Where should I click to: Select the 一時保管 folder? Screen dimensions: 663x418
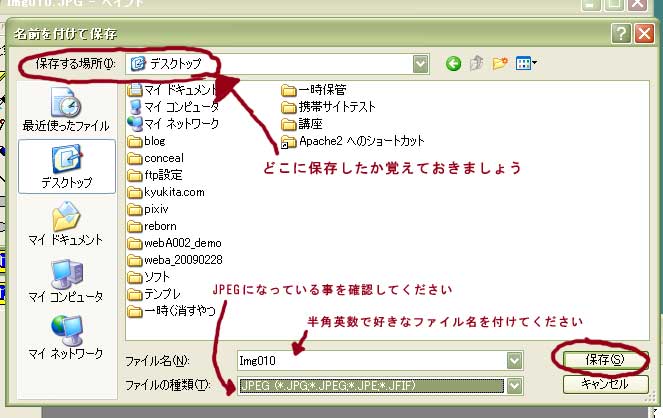pos(314,90)
